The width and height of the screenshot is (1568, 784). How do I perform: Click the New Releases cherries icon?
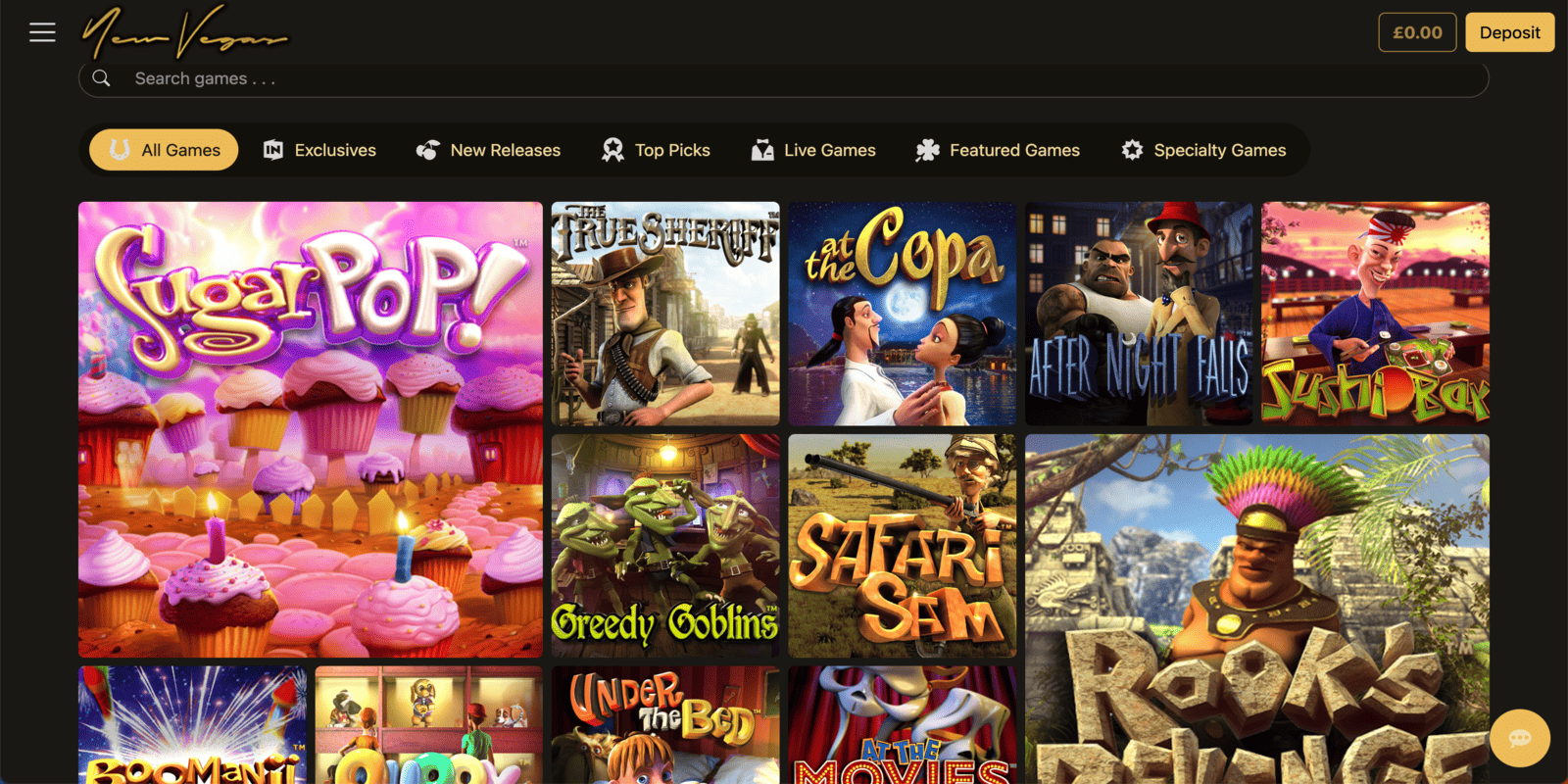pyautogui.click(x=428, y=150)
